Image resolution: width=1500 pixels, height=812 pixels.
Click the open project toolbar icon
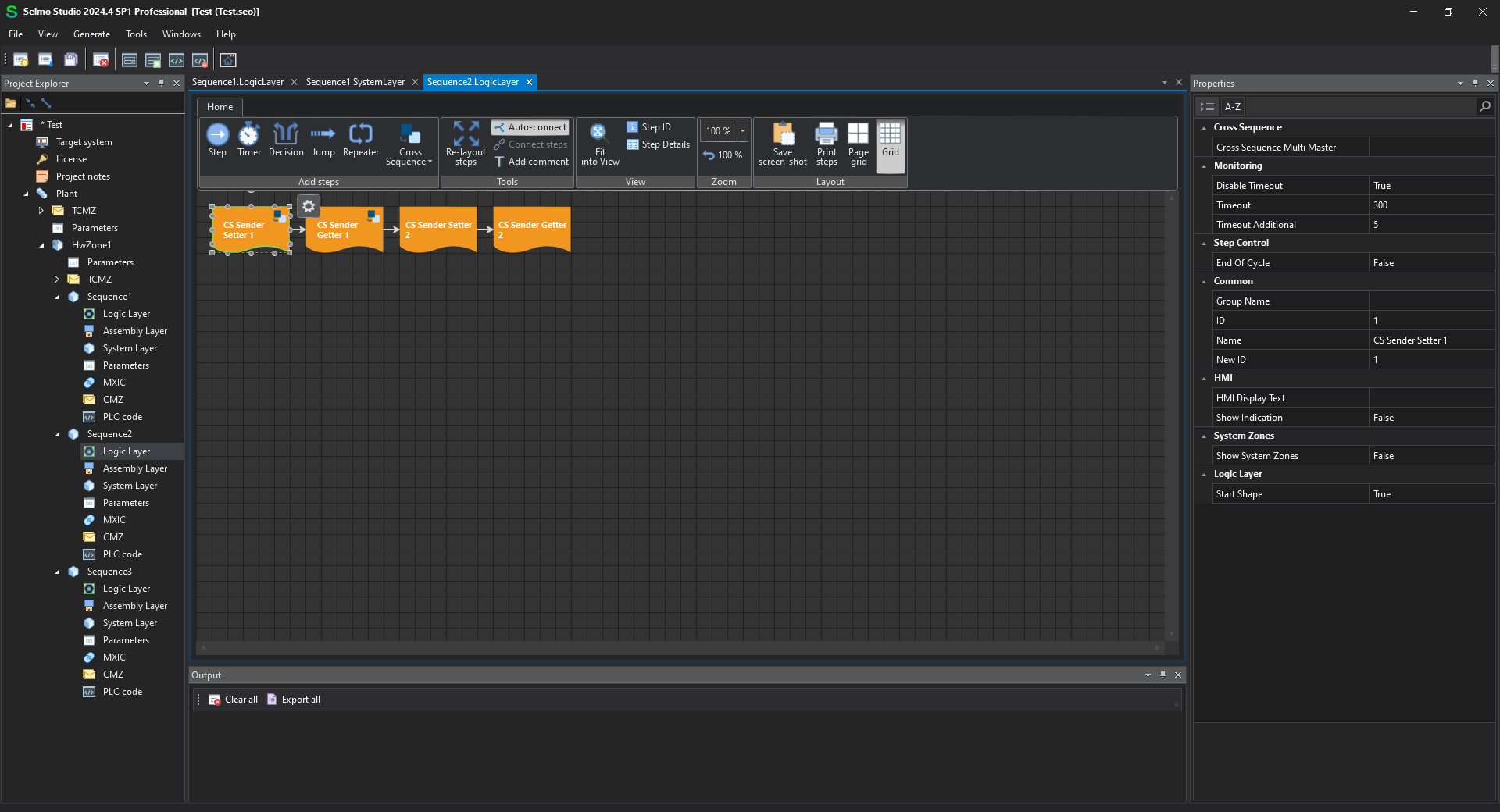pyautogui.click(x=45, y=60)
